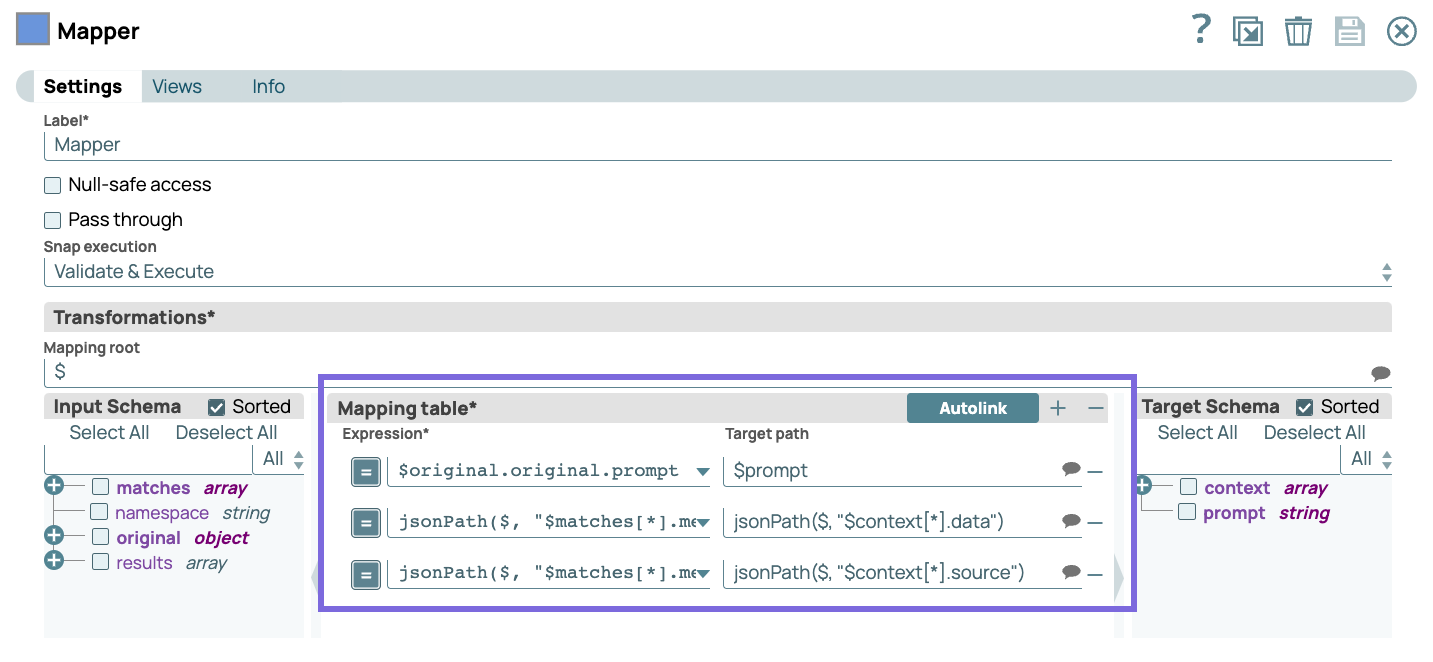Expand the matches array node
Viewport: 1433px width, 662px height.
(54, 487)
